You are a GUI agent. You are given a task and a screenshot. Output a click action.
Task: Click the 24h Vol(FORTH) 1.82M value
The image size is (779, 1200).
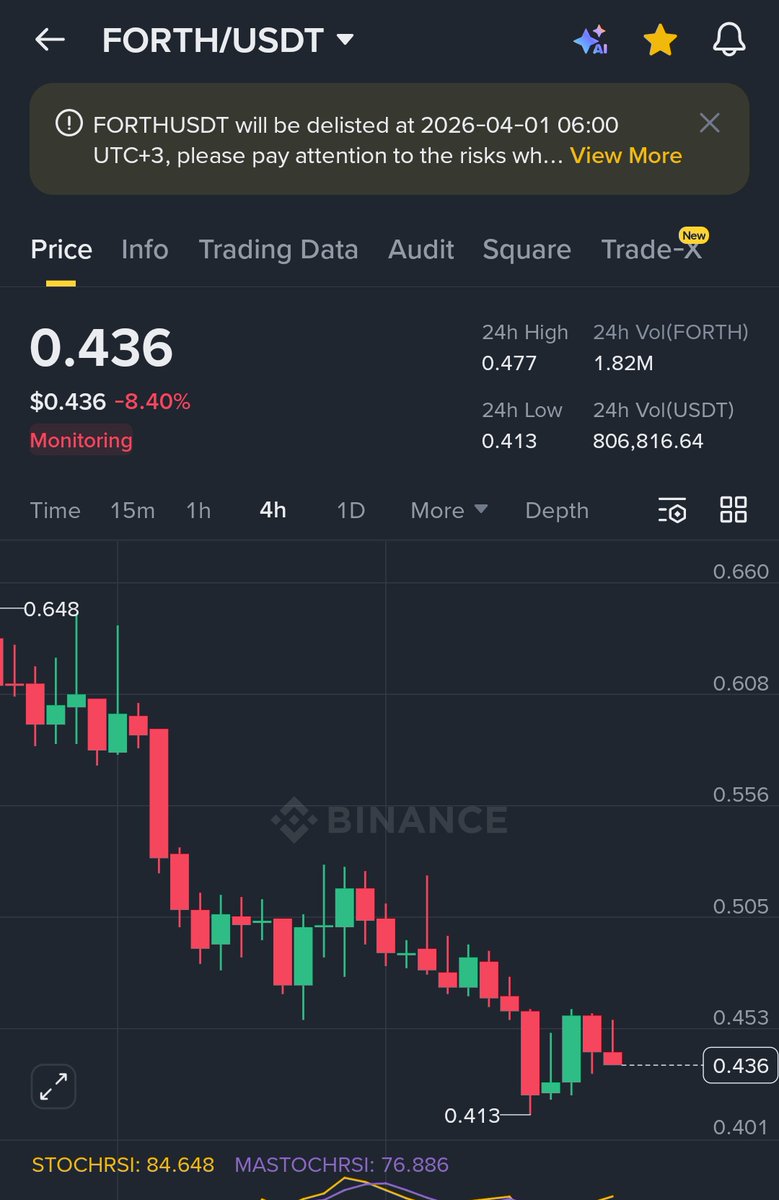click(623, 364)
